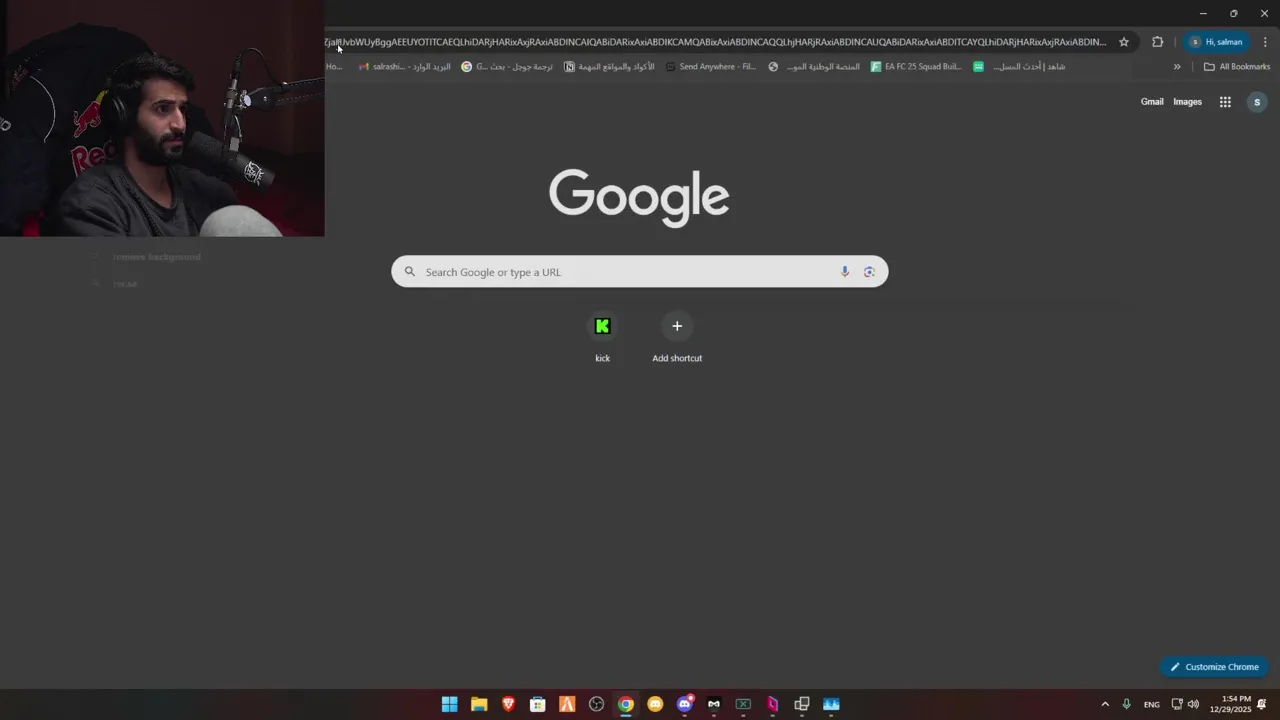Open the Google apps grid
The image size is (1280, 720).
point(1225,102)
